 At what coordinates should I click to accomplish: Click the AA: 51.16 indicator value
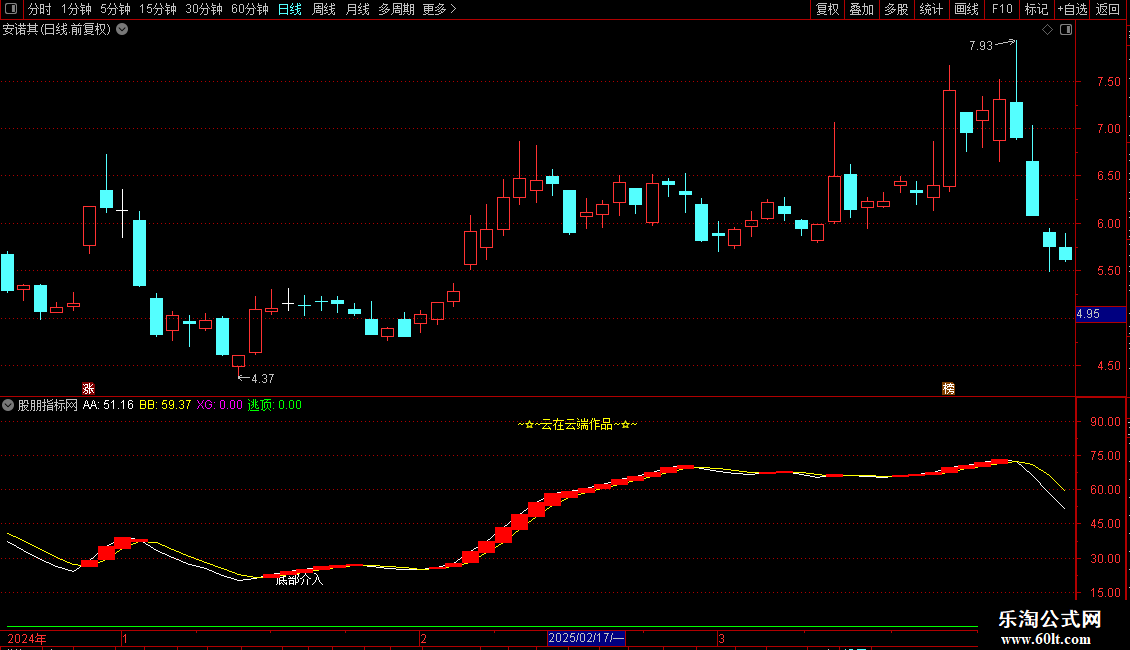tap(108, 405)
